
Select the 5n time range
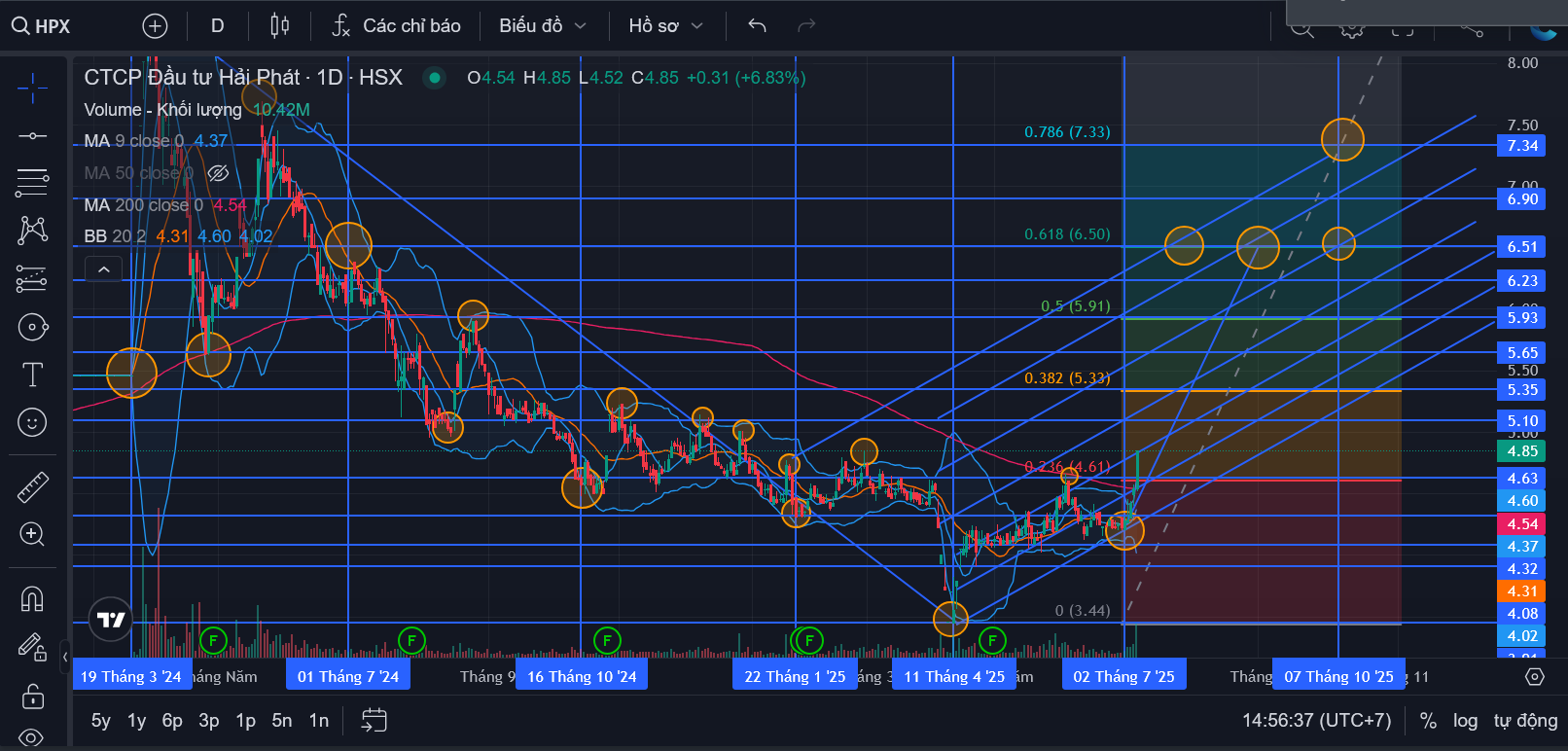(x=282, y=721)
